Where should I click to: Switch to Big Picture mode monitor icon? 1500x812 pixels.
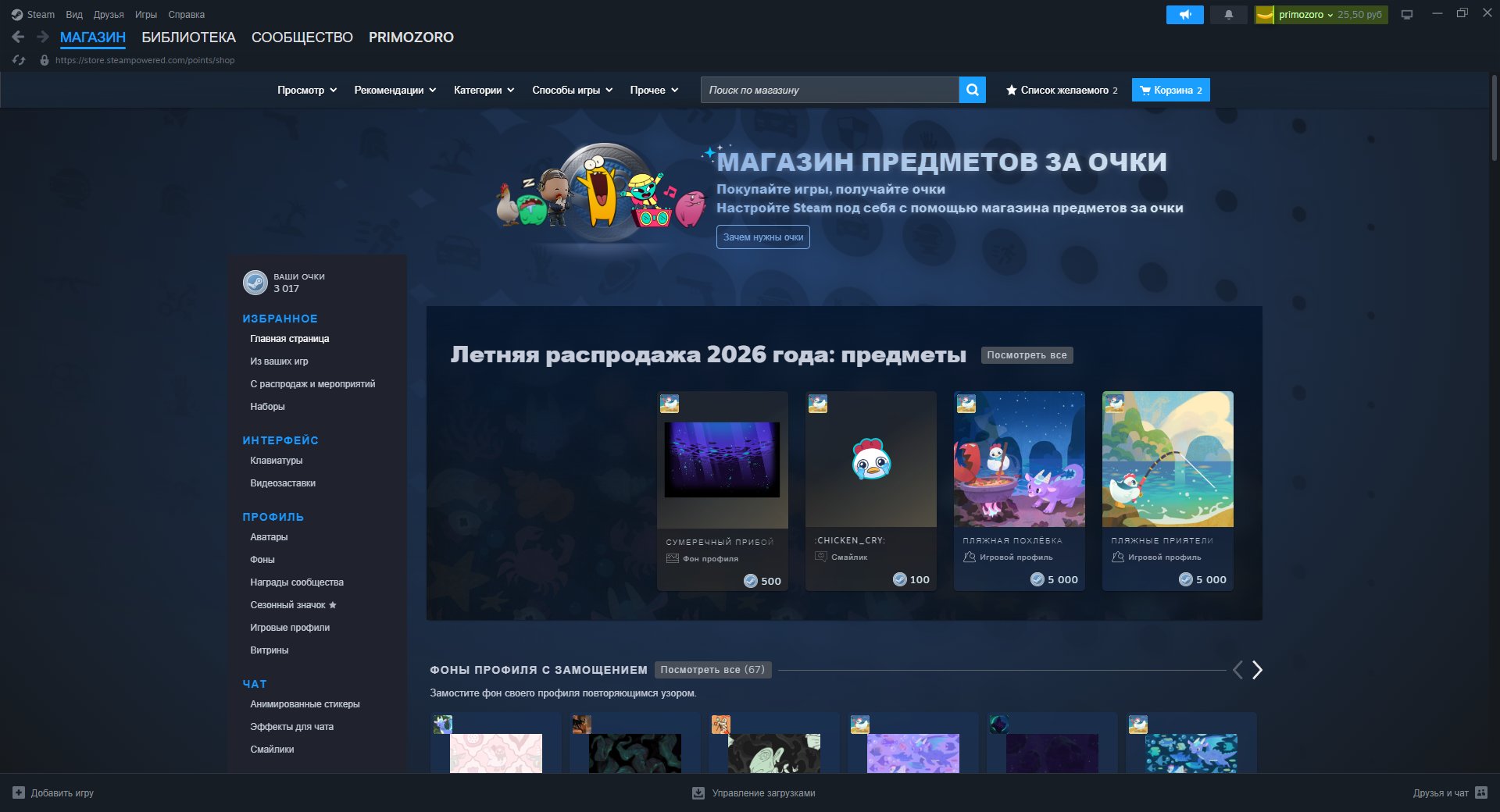coord(1407,14)
